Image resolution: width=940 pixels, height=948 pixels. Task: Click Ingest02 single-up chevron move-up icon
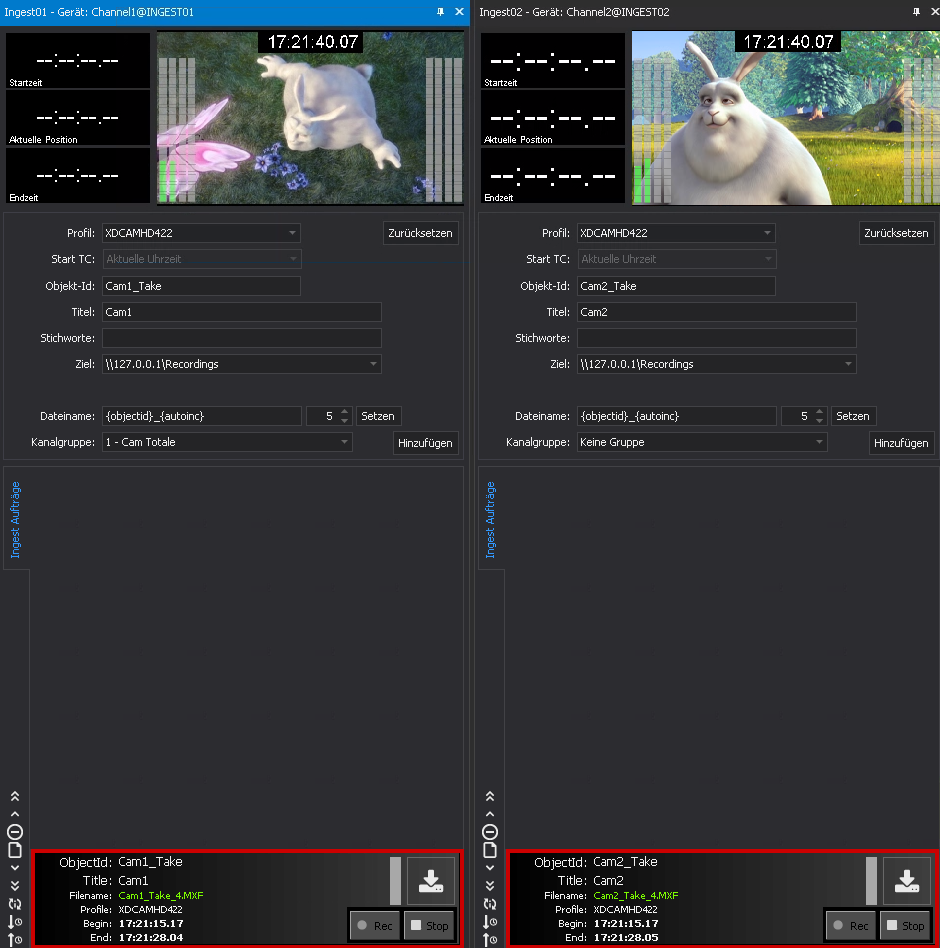click(490, 814)
